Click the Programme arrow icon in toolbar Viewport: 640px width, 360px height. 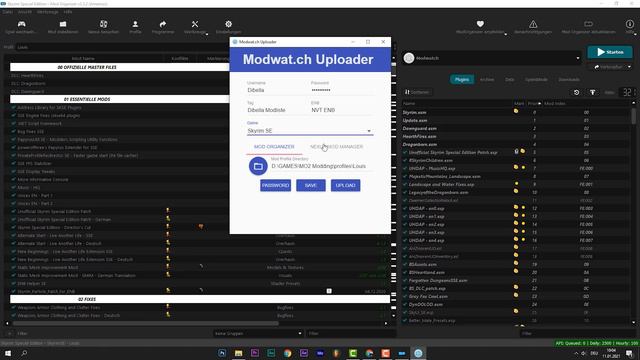pyautogui.click(x=163, y=24)
